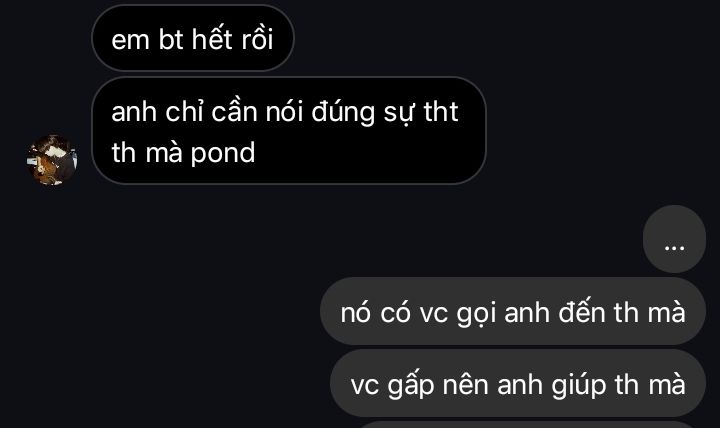Viewport: 720px width, 428px height.
Task: Tap the "nó có vc gọi anh đến" message
Action: coord(512,311)
